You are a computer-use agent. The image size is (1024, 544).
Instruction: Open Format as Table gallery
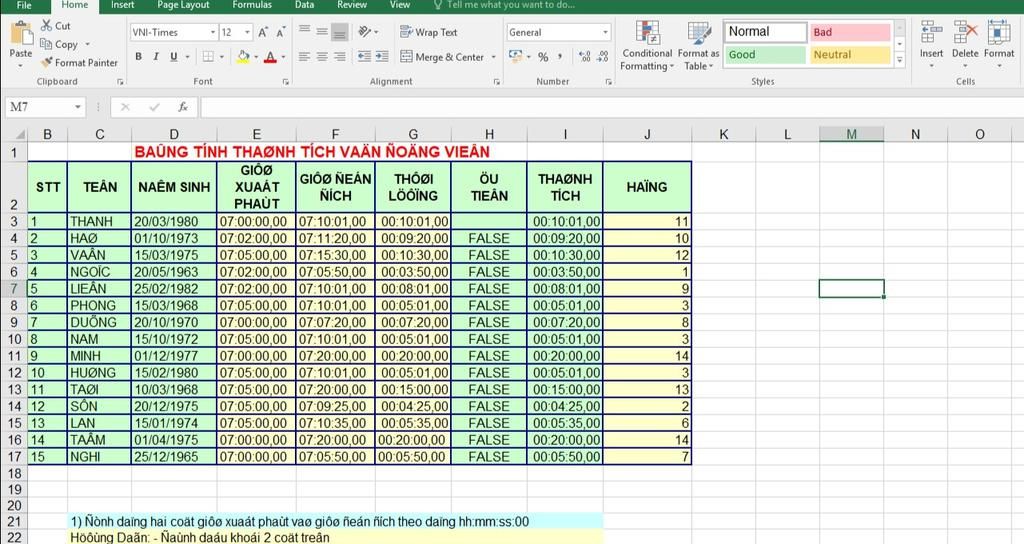698,45
